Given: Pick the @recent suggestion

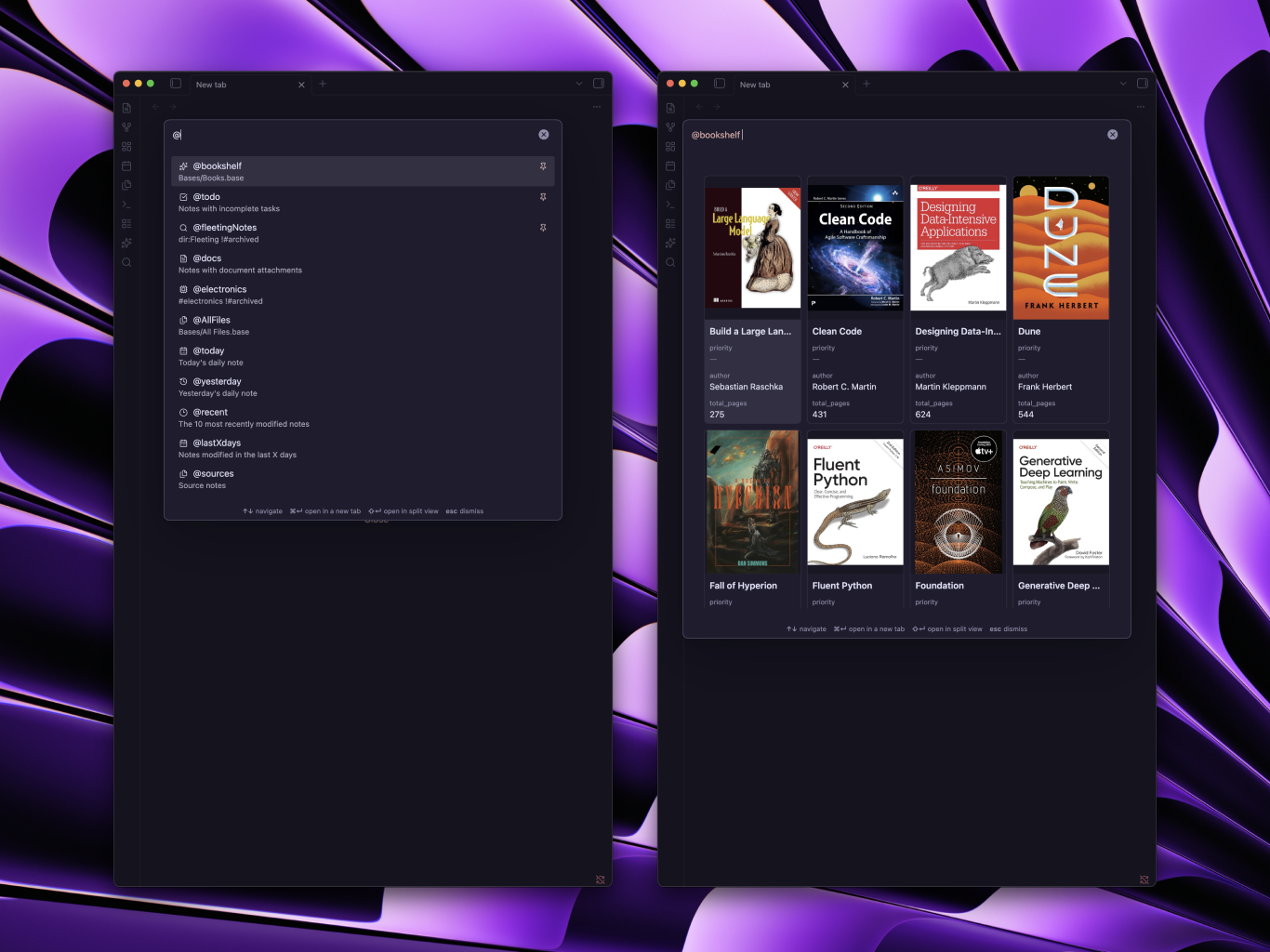Looking at the screenshot, I should (363, 417).
